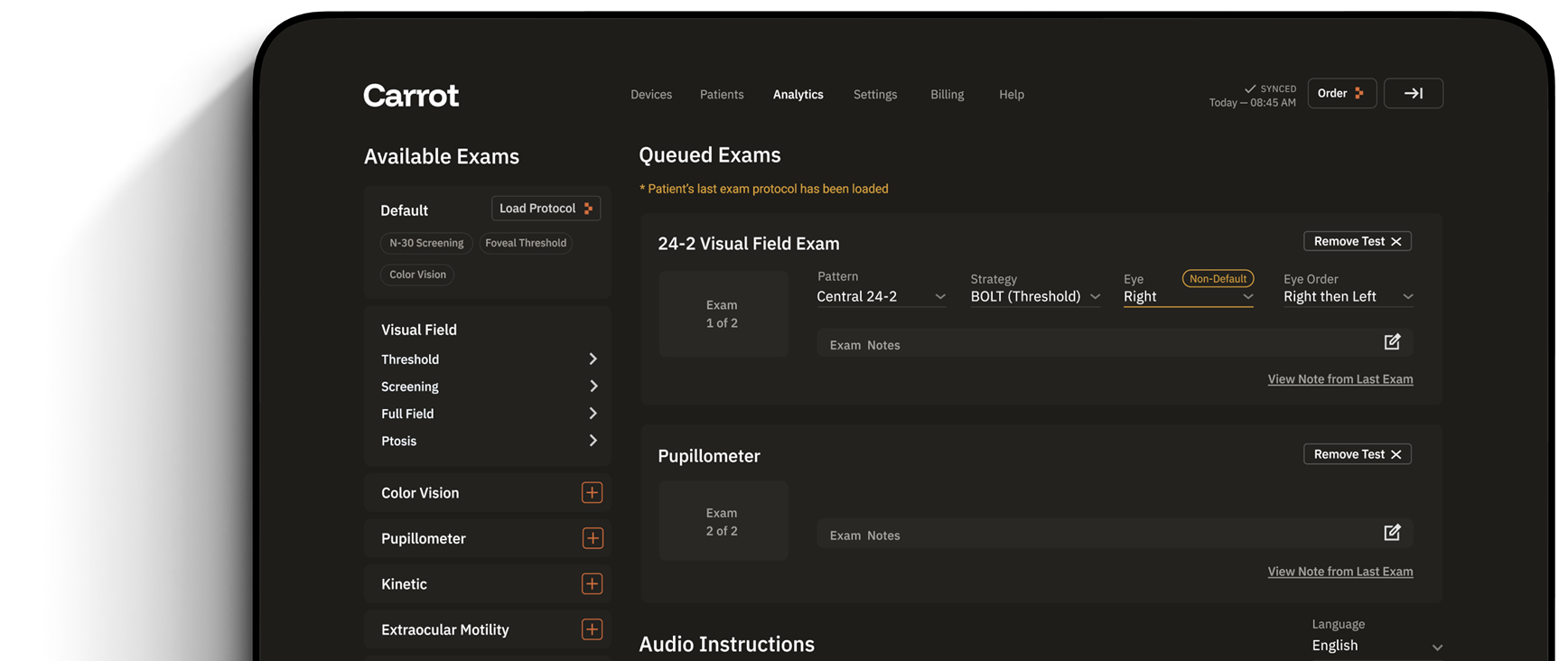Image resolution: width=1568 pixels, height=661 pixels.
Task: Toggle the N-30 Screening chip
Action: pos(426,243)
